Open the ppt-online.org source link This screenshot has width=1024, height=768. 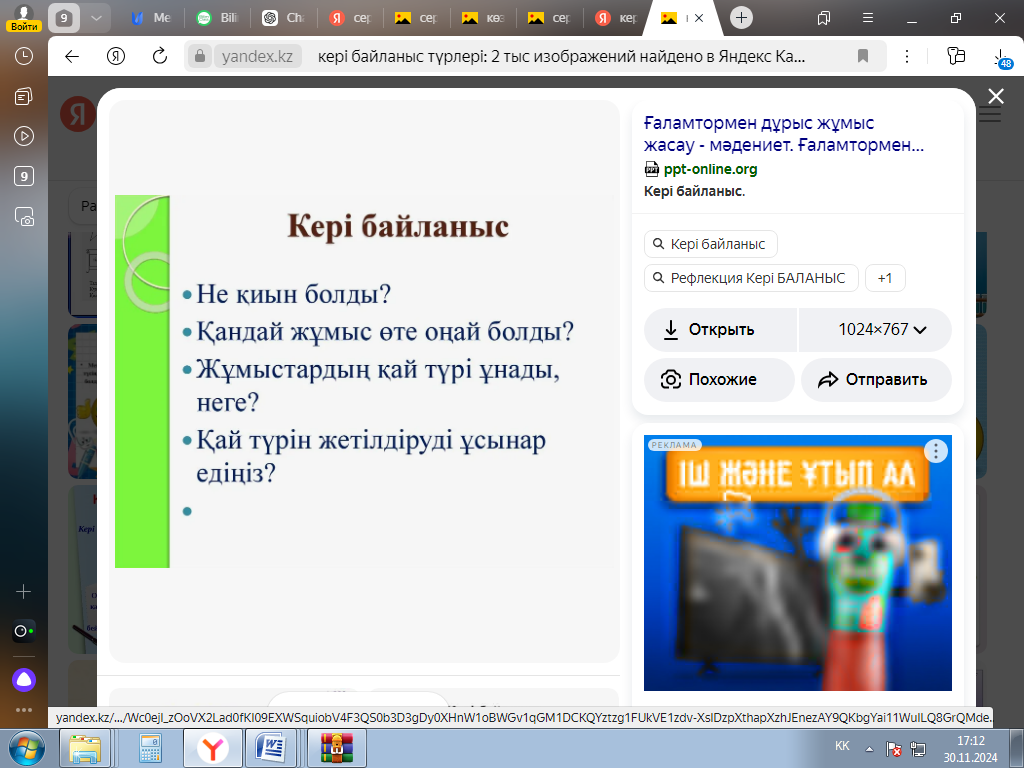pyautogui.click(x=709, y=169)
